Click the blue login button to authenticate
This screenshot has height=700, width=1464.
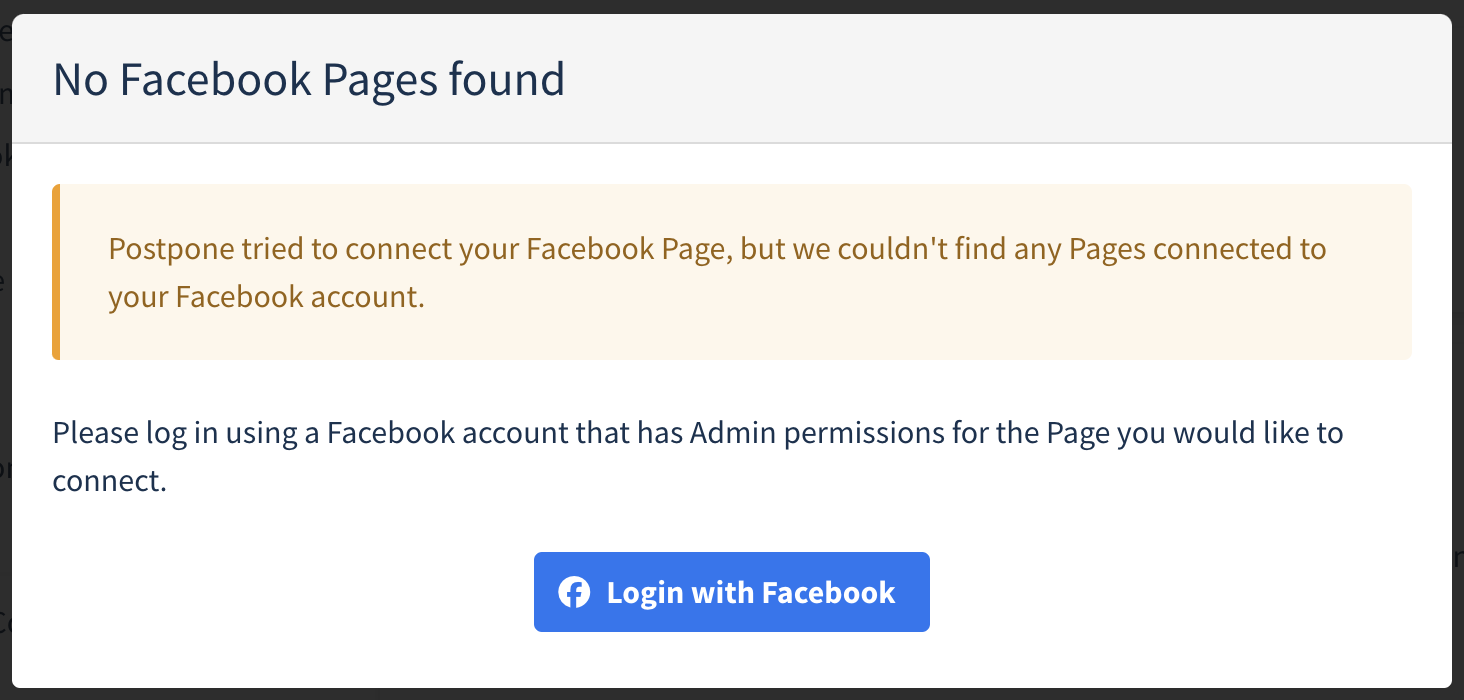[731, 592]
